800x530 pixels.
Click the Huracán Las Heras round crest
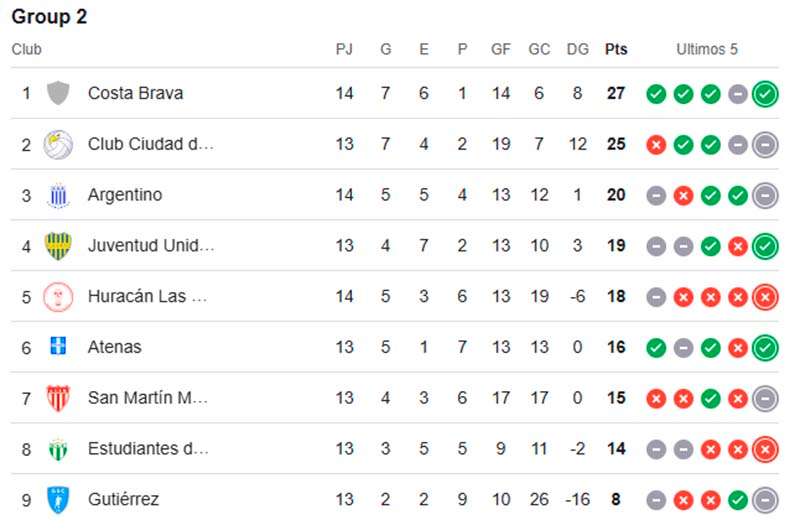pyautogui.click(x=58, y=297)
